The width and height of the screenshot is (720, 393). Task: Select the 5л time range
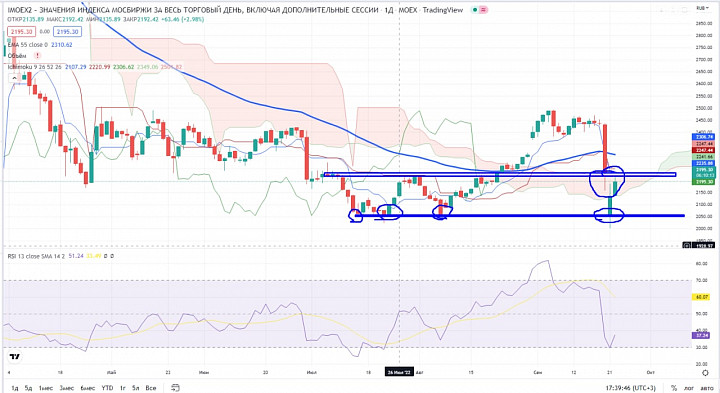coord(135,388)
